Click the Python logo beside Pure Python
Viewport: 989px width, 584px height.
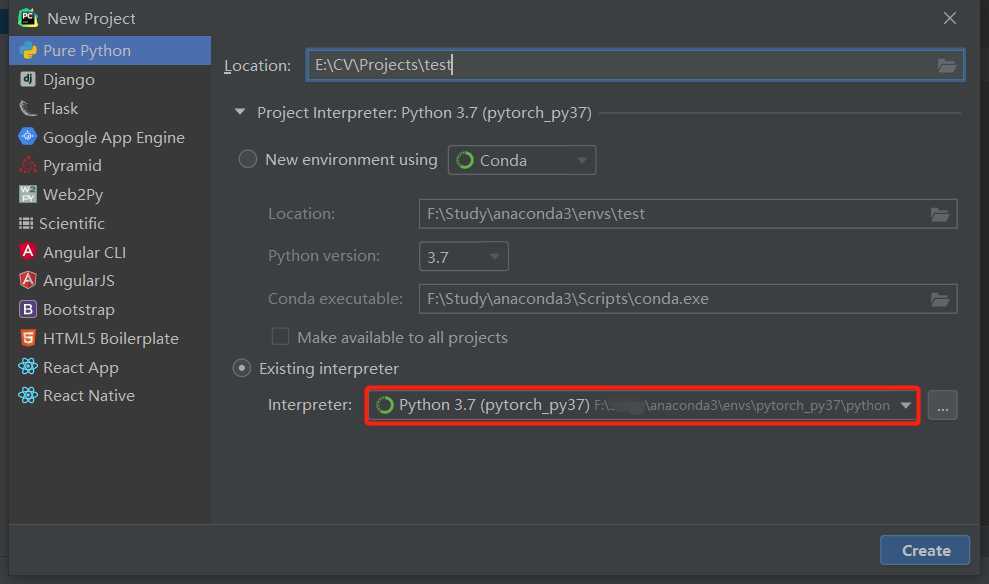[x=28, y=50]
